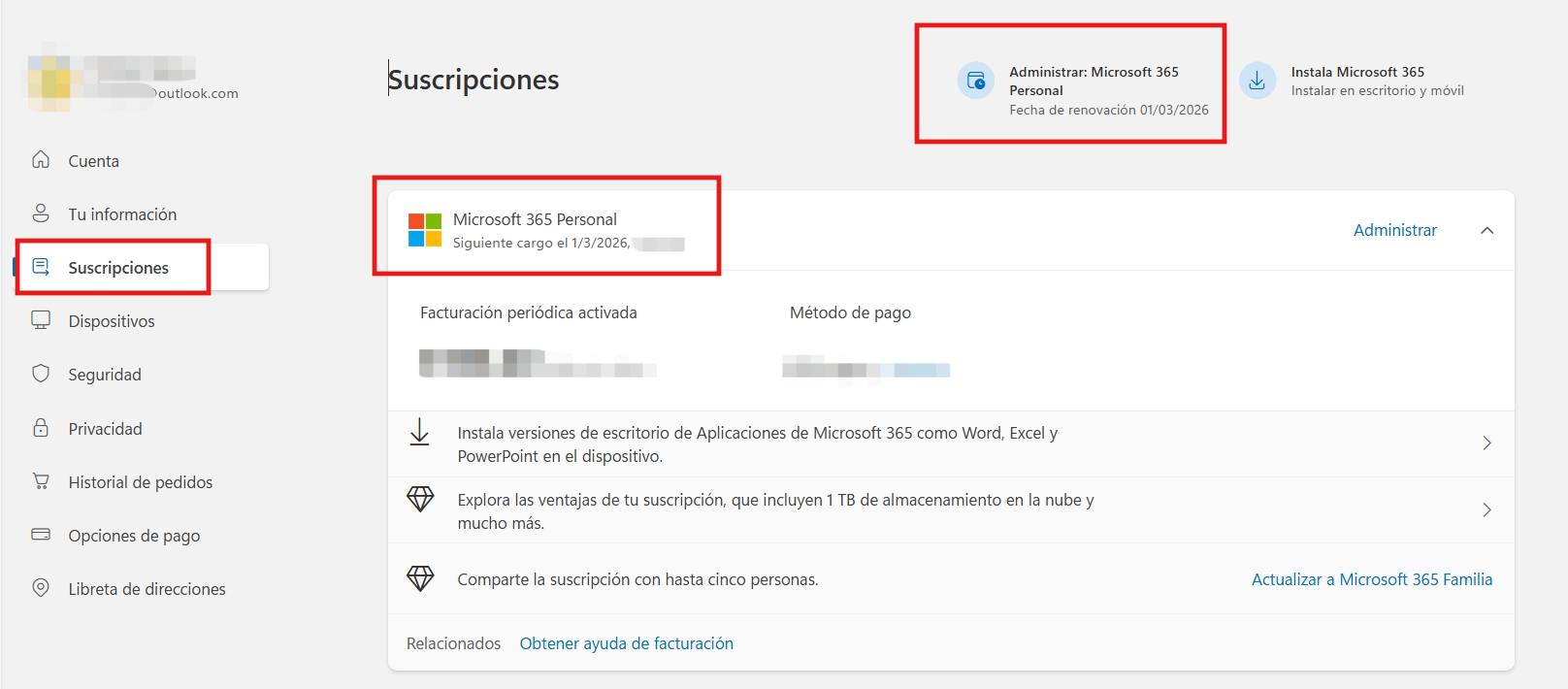Viewport: 1568px width, 689px height.
Task: Click the Administrar link in subscription card
Action: pos(1394,230)
